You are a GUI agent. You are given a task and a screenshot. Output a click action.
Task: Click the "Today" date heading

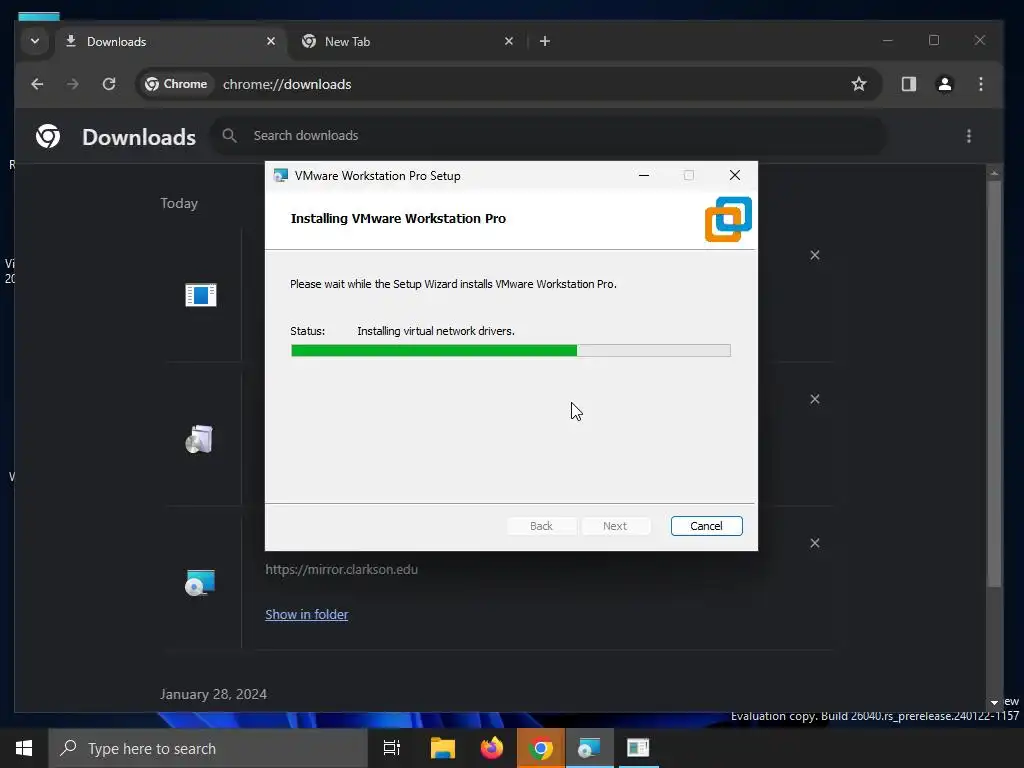pyautogui.click(x=179, y=204)
